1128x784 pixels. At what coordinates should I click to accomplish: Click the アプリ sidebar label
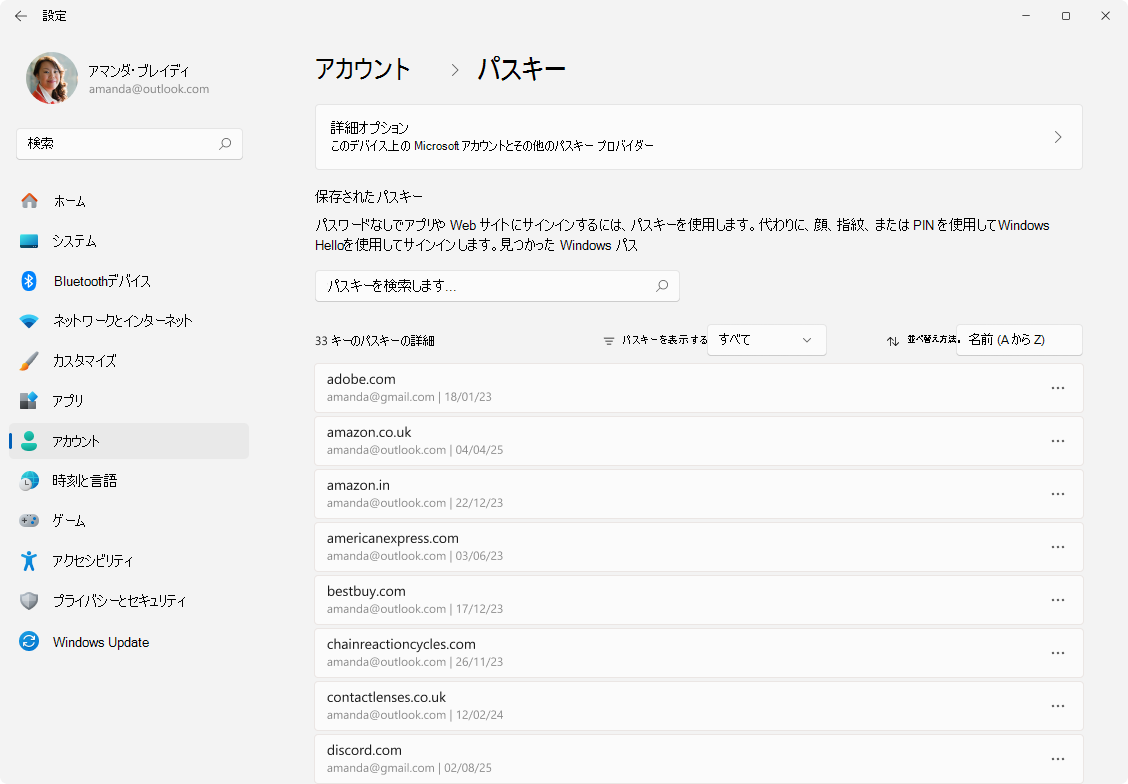[68, 401]
